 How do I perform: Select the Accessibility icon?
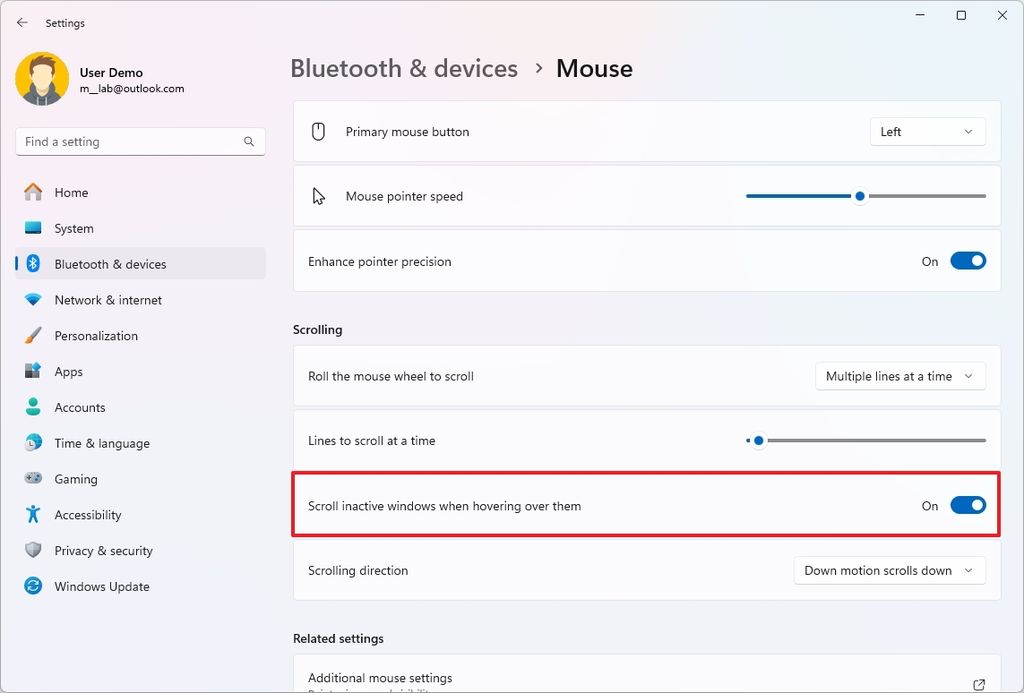coord(32,514)
